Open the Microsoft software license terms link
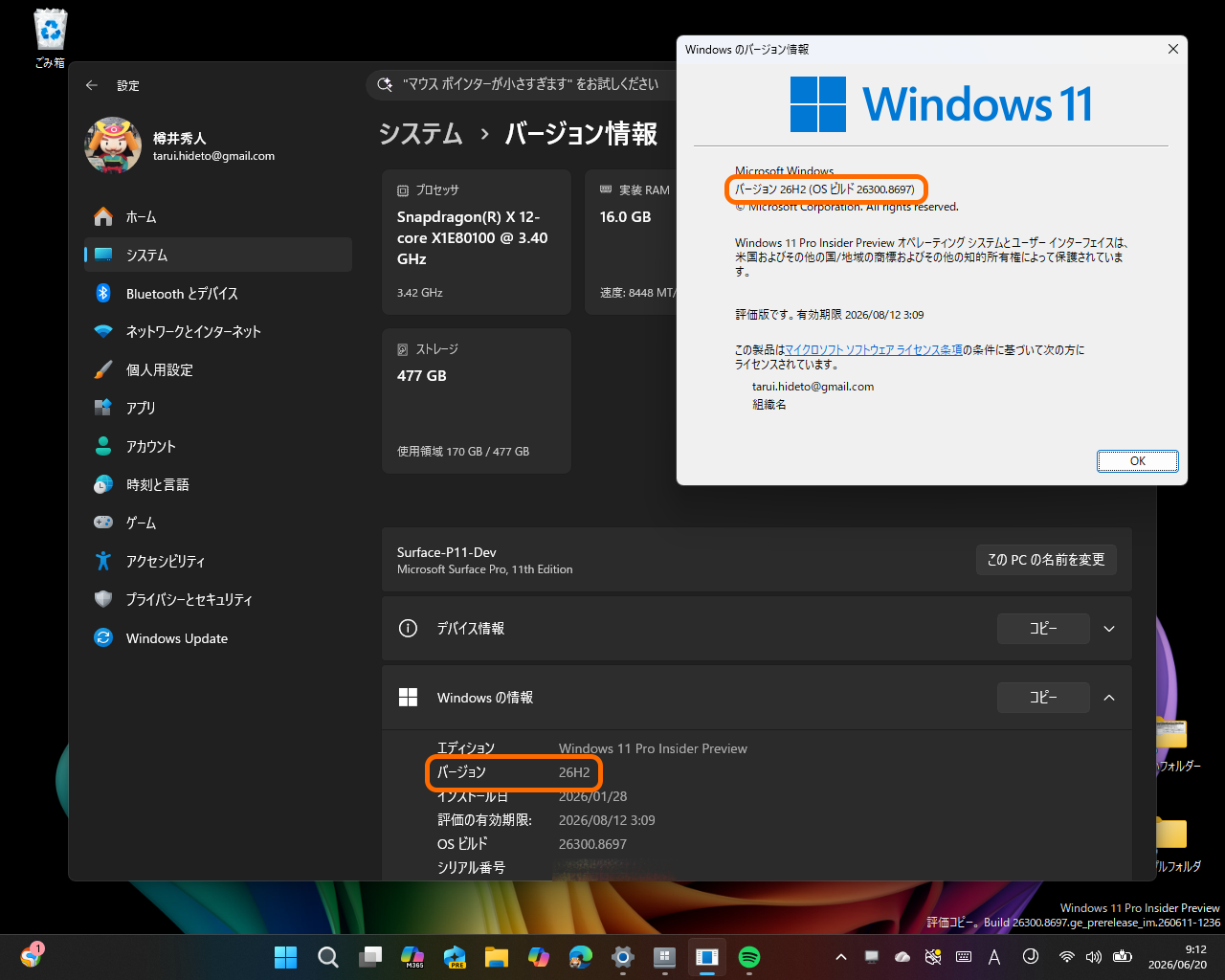 874,350
